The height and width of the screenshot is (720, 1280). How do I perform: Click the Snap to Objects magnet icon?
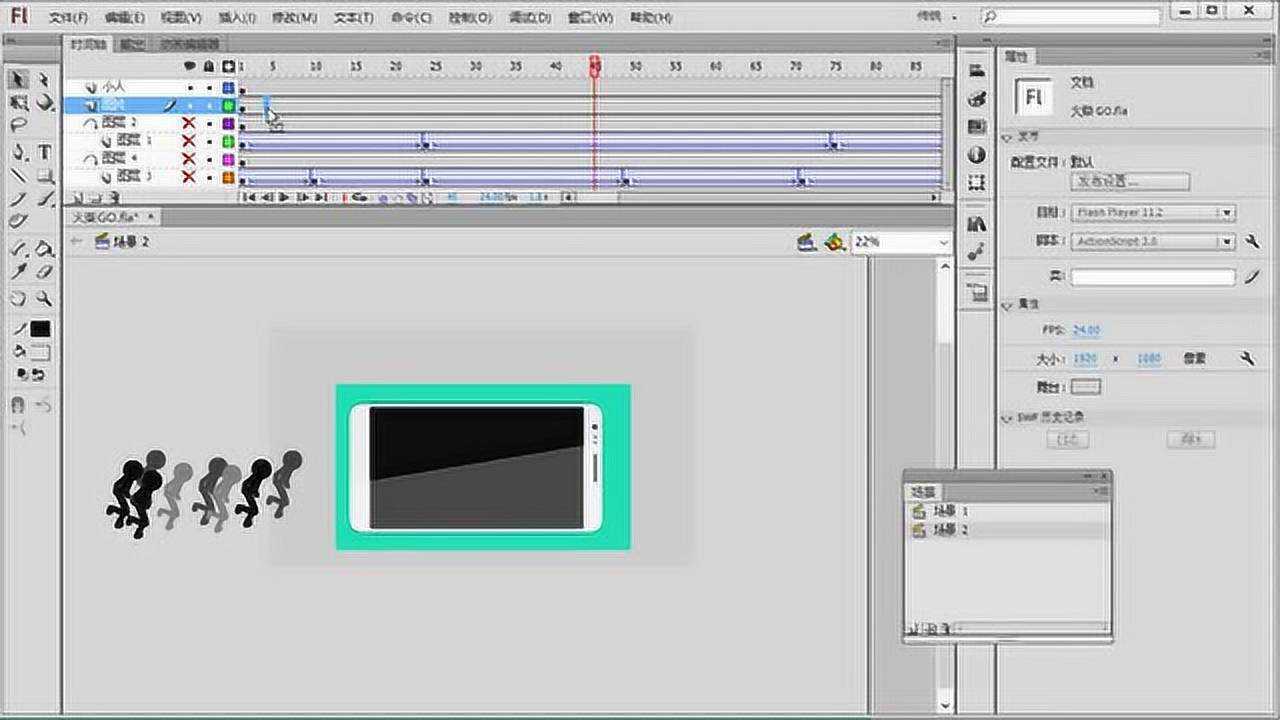[17, 405]
